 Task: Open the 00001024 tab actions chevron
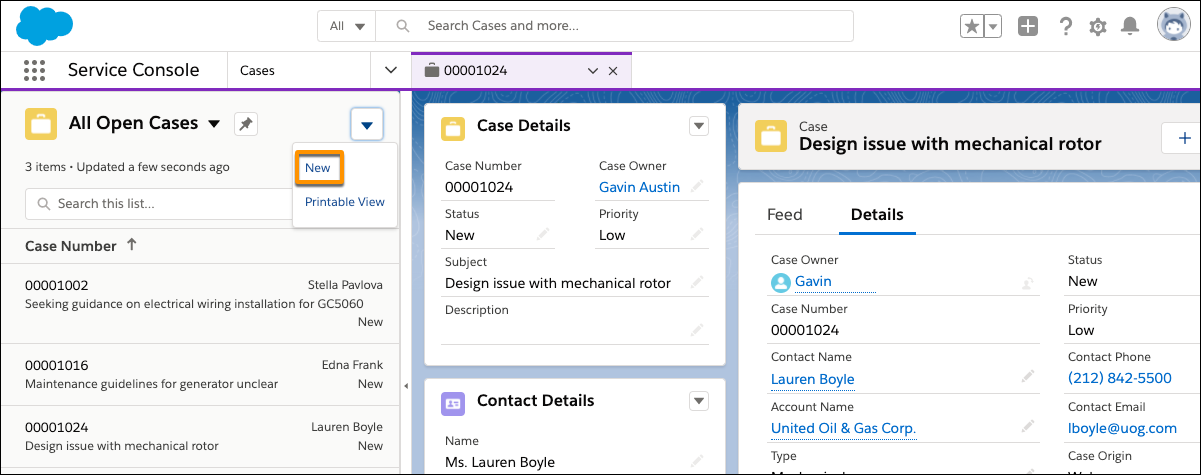click(x=592, y=71)
